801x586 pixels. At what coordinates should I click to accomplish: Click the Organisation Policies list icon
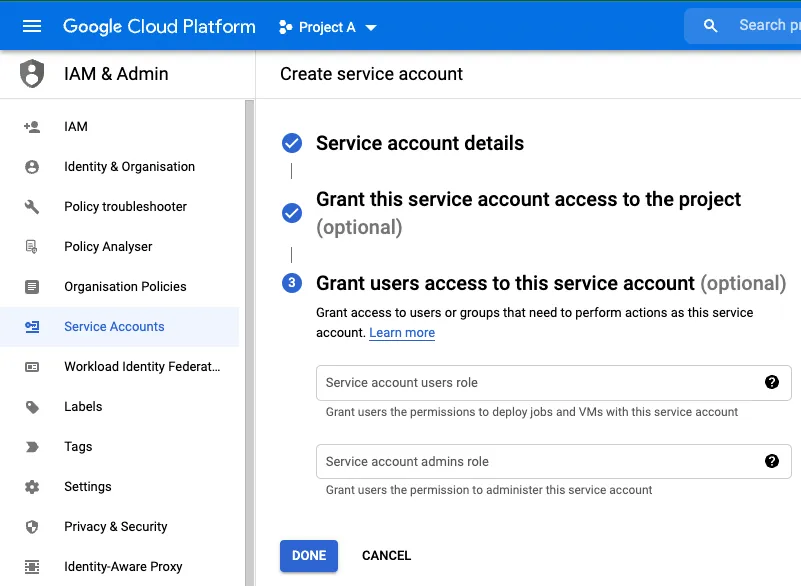[32, 287]
